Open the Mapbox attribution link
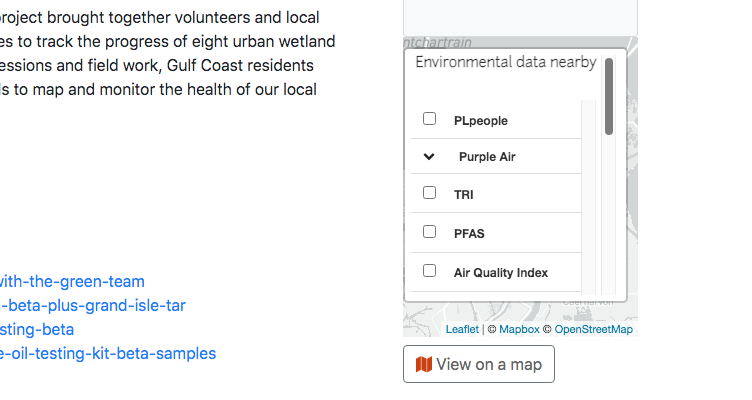Screen dimensions: 752x400 [x=519, y=329]
